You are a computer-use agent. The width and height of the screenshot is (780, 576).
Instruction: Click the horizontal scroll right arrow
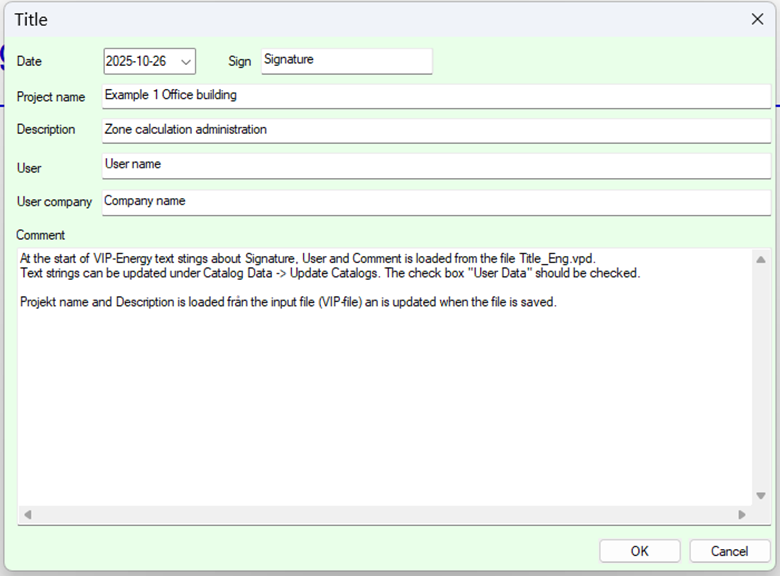742,515
